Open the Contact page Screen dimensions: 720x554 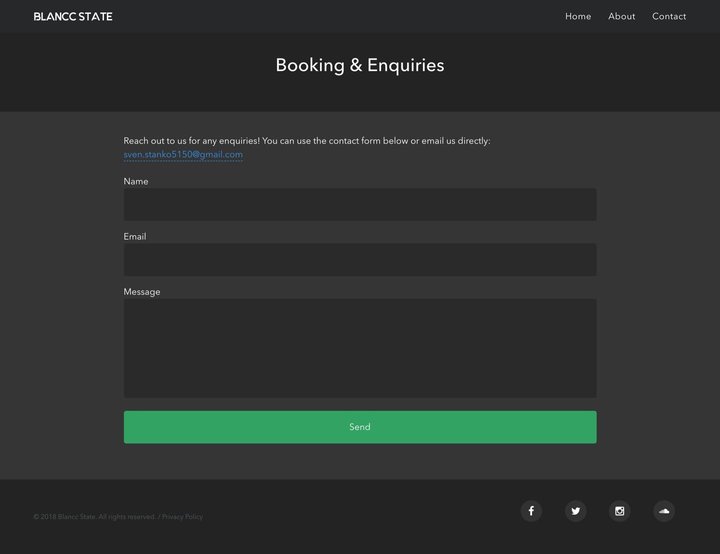point(669,16)
